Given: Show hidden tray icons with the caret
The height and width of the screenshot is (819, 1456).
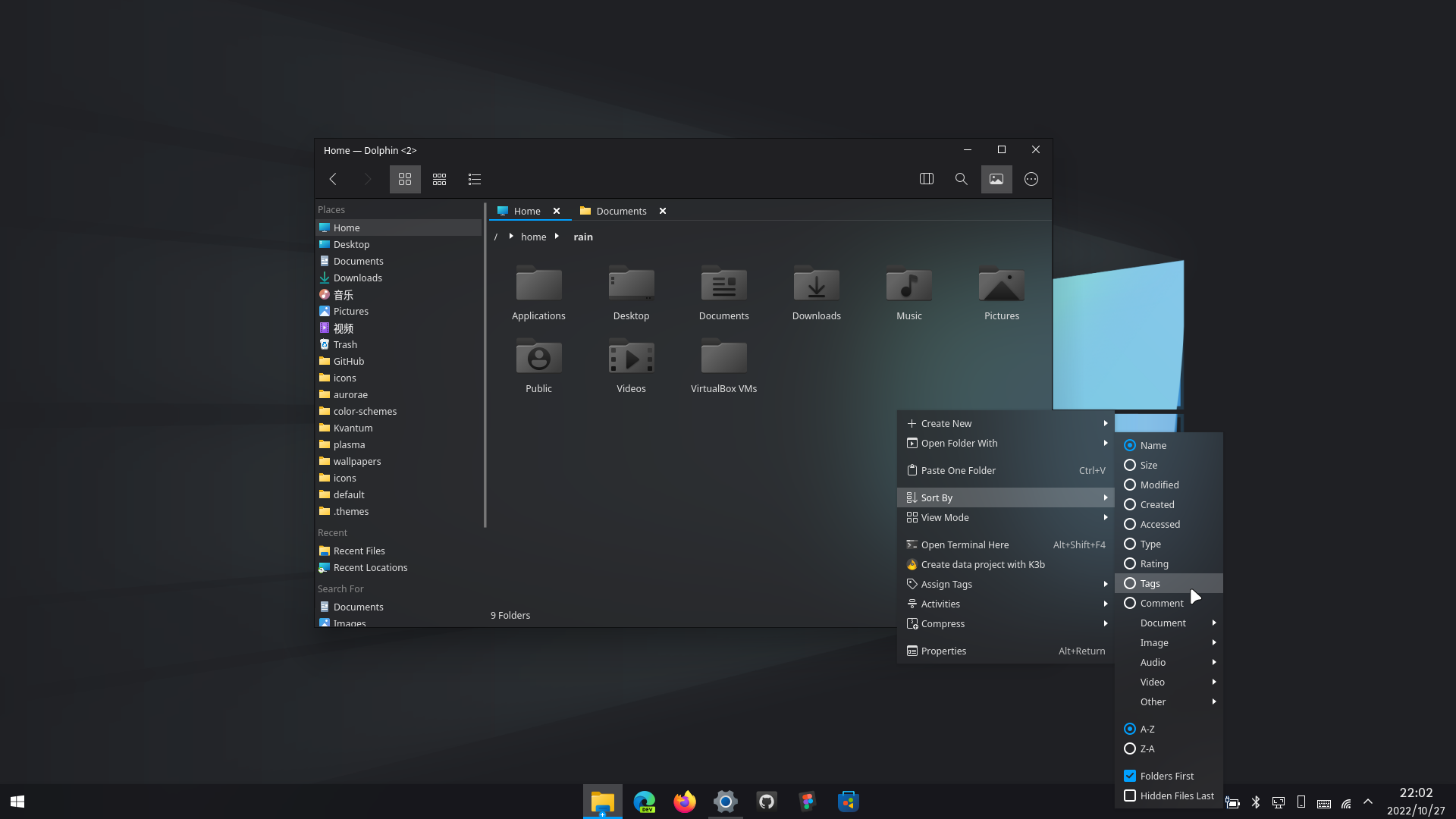Looking at the screenshot, I should 1368,802.
